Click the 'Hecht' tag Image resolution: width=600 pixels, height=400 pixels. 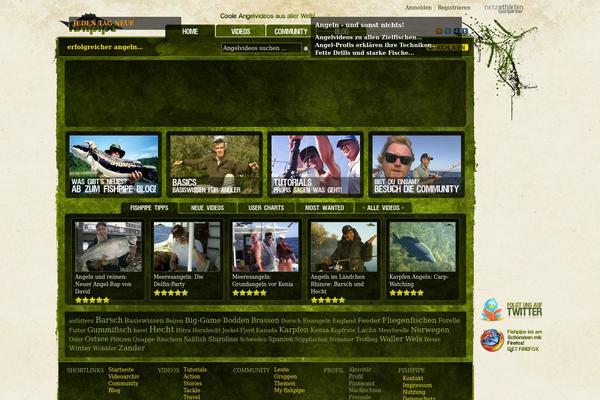point(161,330)
